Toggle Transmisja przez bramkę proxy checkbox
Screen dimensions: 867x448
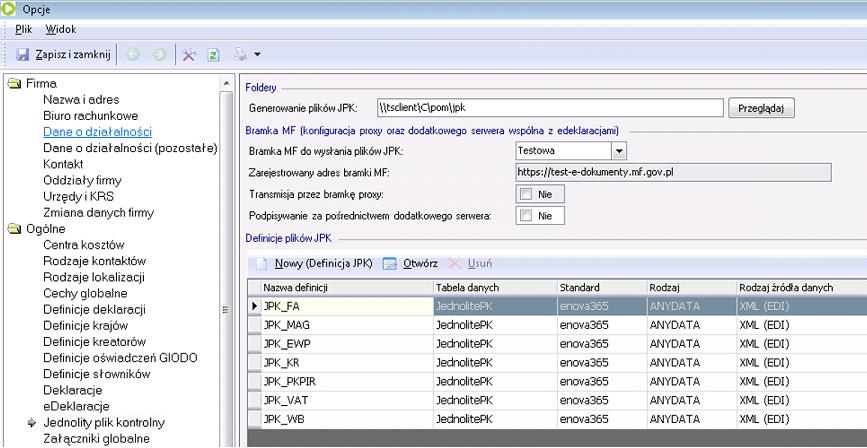526,195
